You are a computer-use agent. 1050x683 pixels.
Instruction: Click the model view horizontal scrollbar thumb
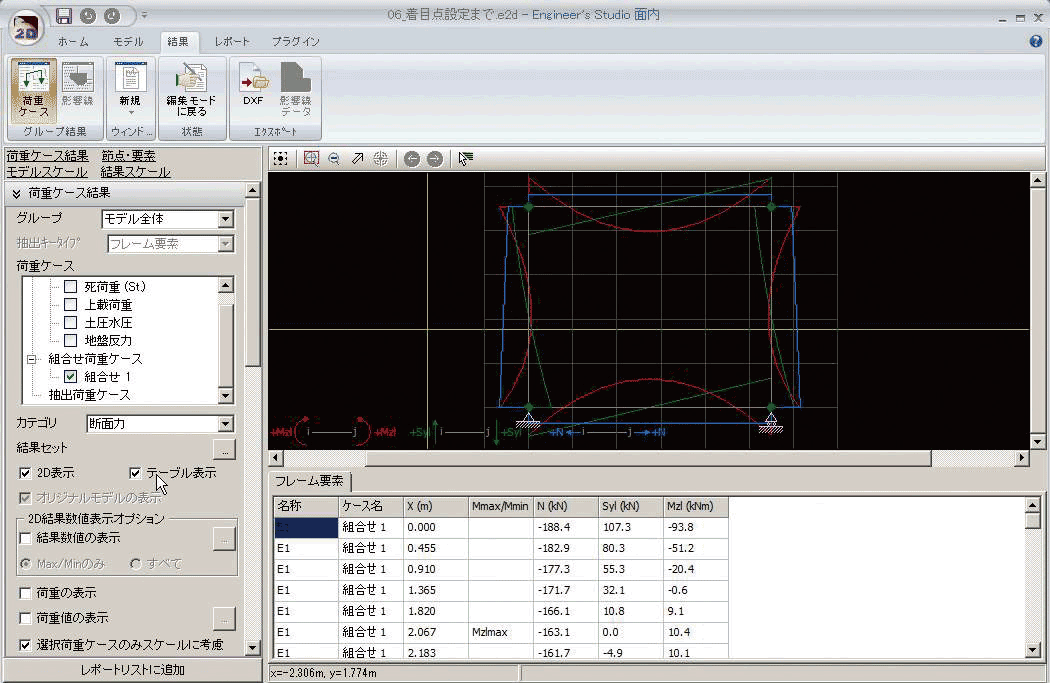(648, 458)
